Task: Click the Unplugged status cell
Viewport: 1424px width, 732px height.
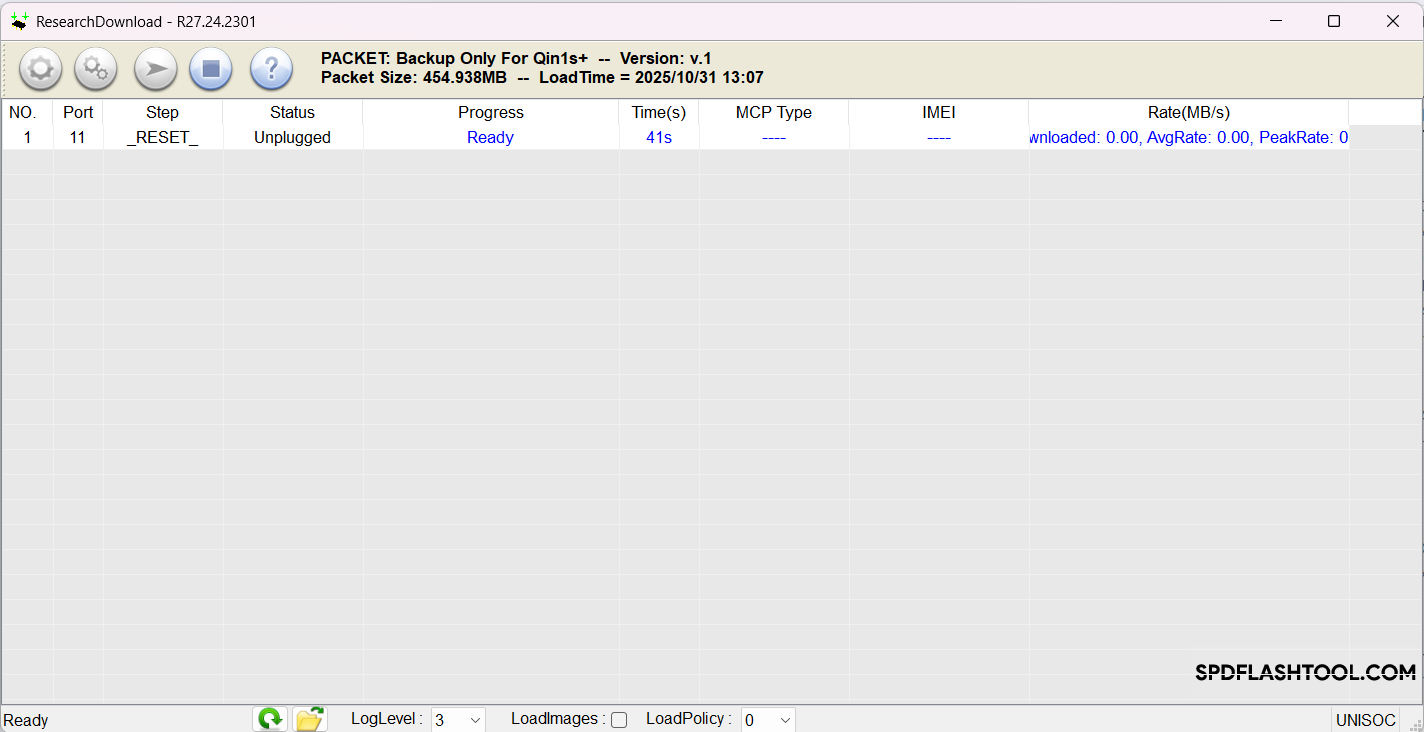Action: (292, 138)
